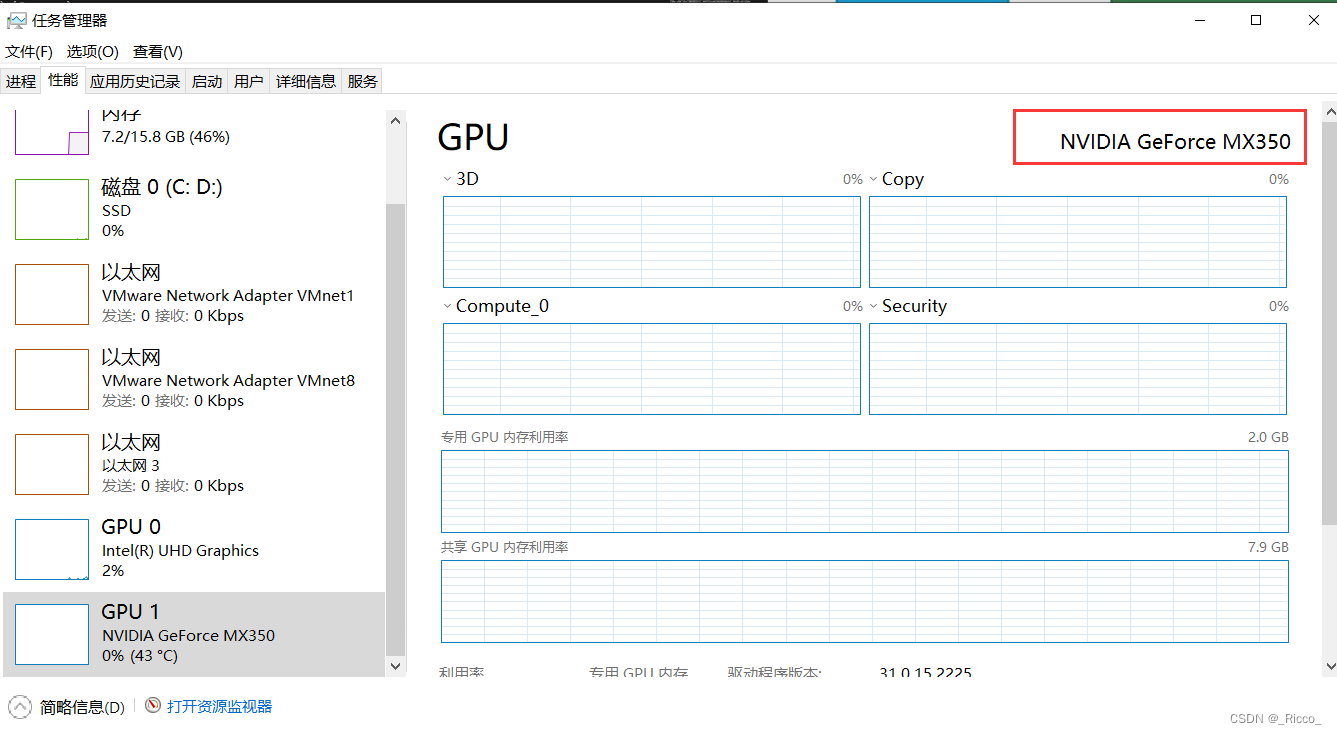Click the VMnet1 Ethernet mini graph thumbnail
1337x734 pixels.
pos(52,295)
